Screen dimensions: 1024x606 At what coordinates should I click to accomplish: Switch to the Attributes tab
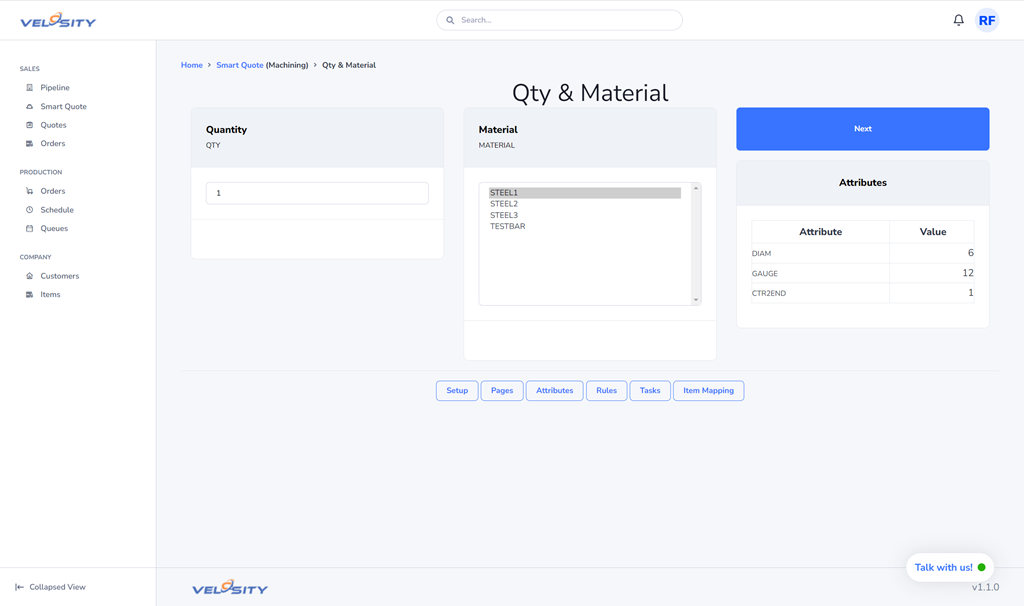point(554,391)
